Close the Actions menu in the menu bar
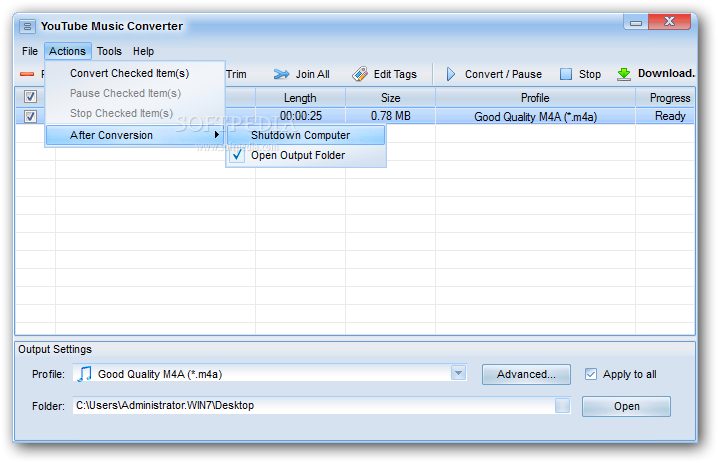The width and height of the screenshot is (718, 463). tap(67, 51)
